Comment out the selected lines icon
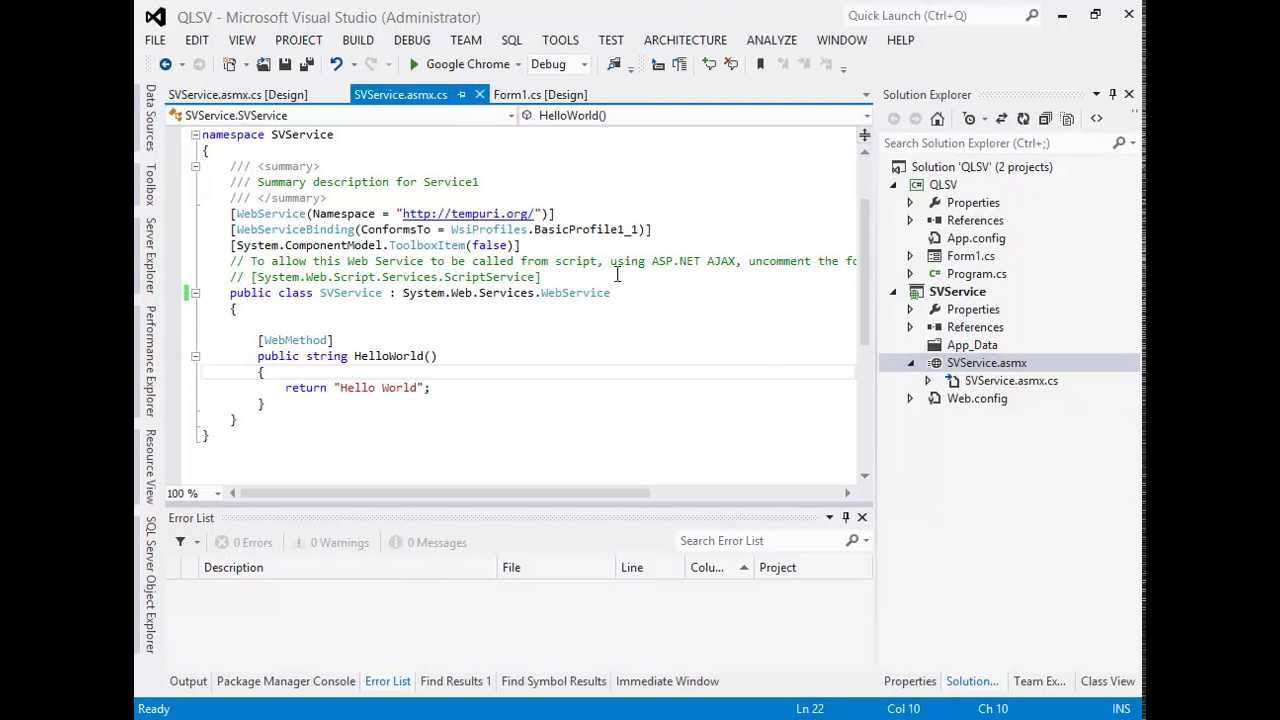This screenshot has height=720, width=1280. click(x=709, y=64)
